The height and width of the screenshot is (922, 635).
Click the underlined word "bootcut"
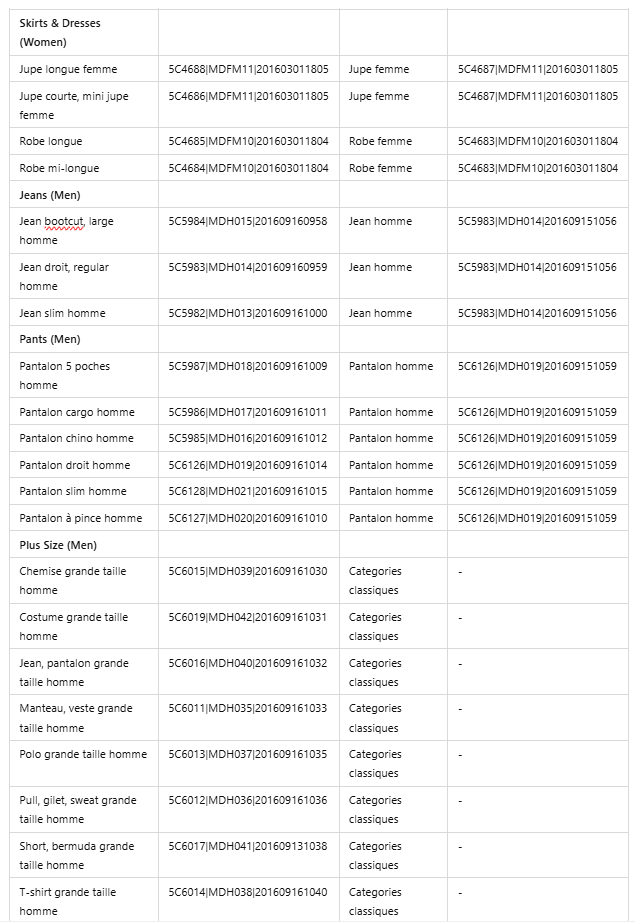64,221
